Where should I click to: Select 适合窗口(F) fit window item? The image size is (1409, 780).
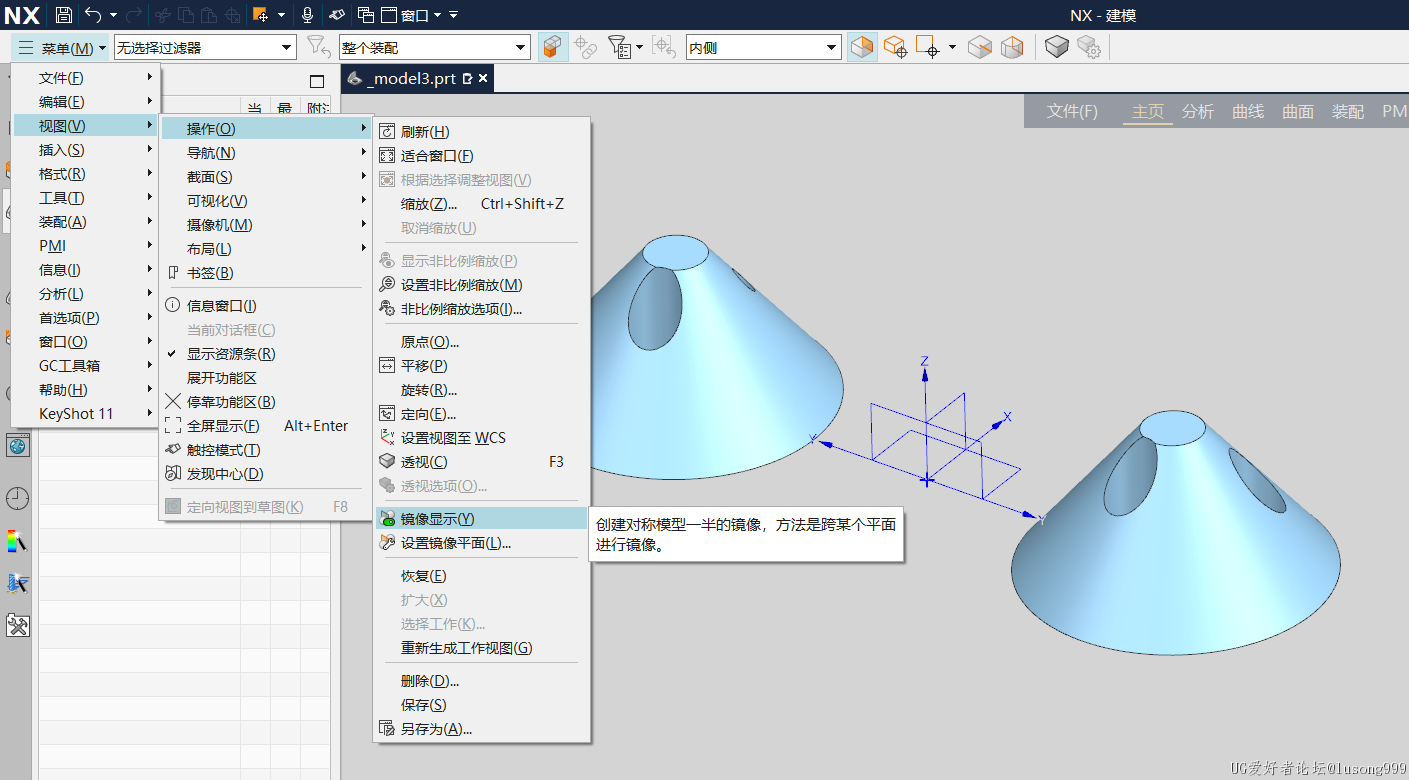tap(482, 156)
